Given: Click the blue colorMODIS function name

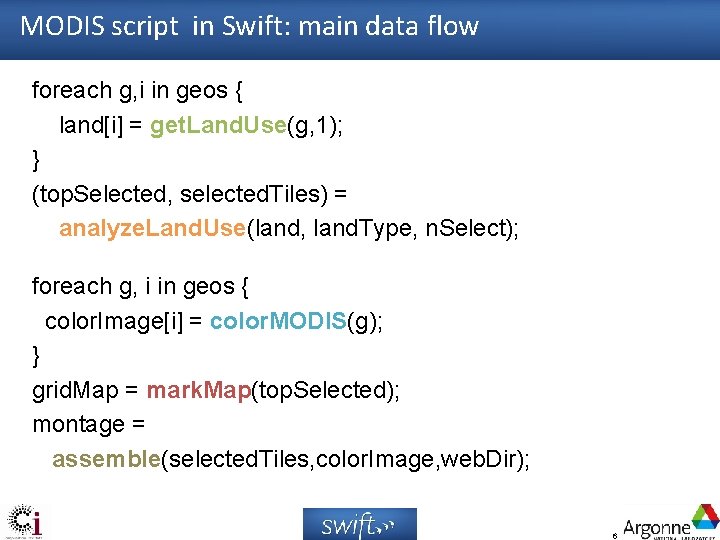Looking at the screenshot, I should pyautogui.click(x=278, y=321).
